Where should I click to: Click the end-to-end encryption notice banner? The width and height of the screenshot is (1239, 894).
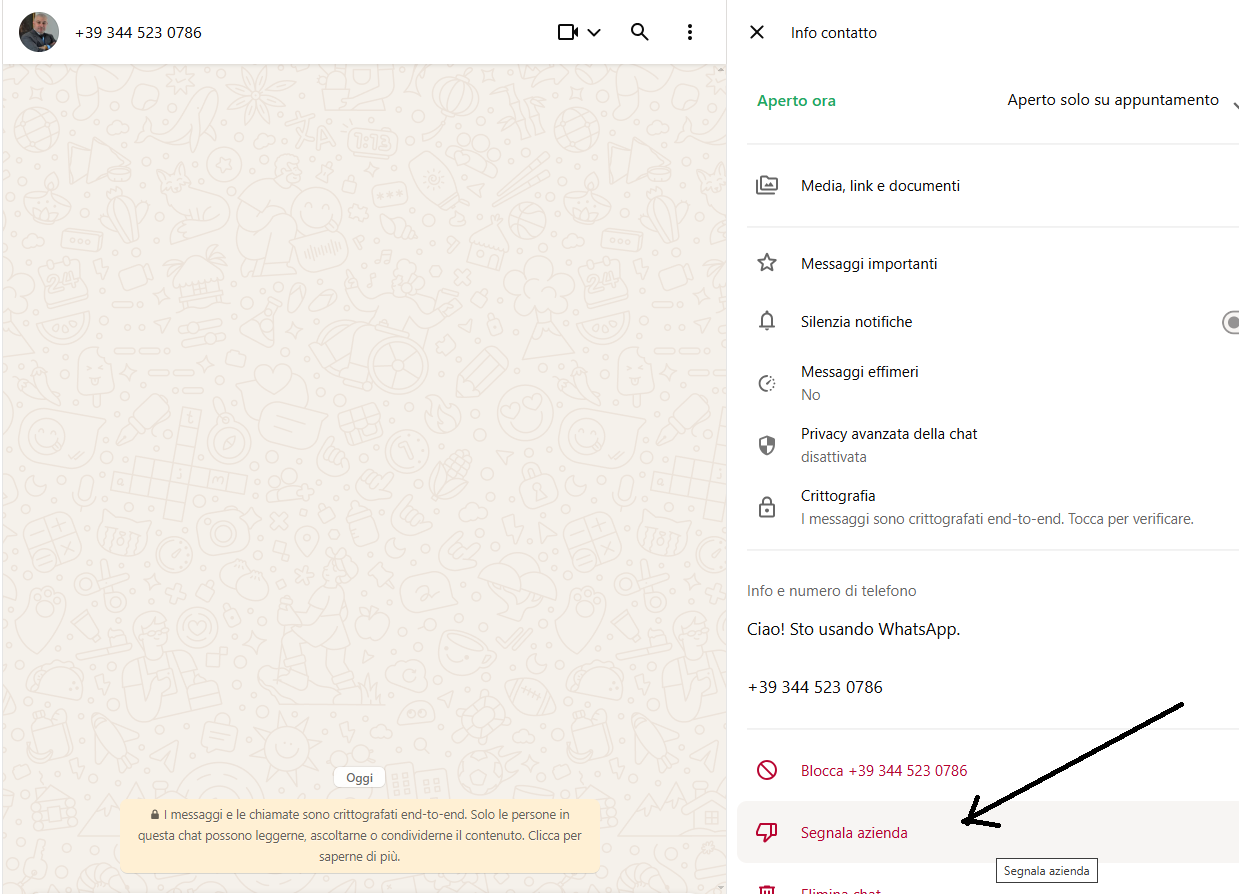(360, 835)
